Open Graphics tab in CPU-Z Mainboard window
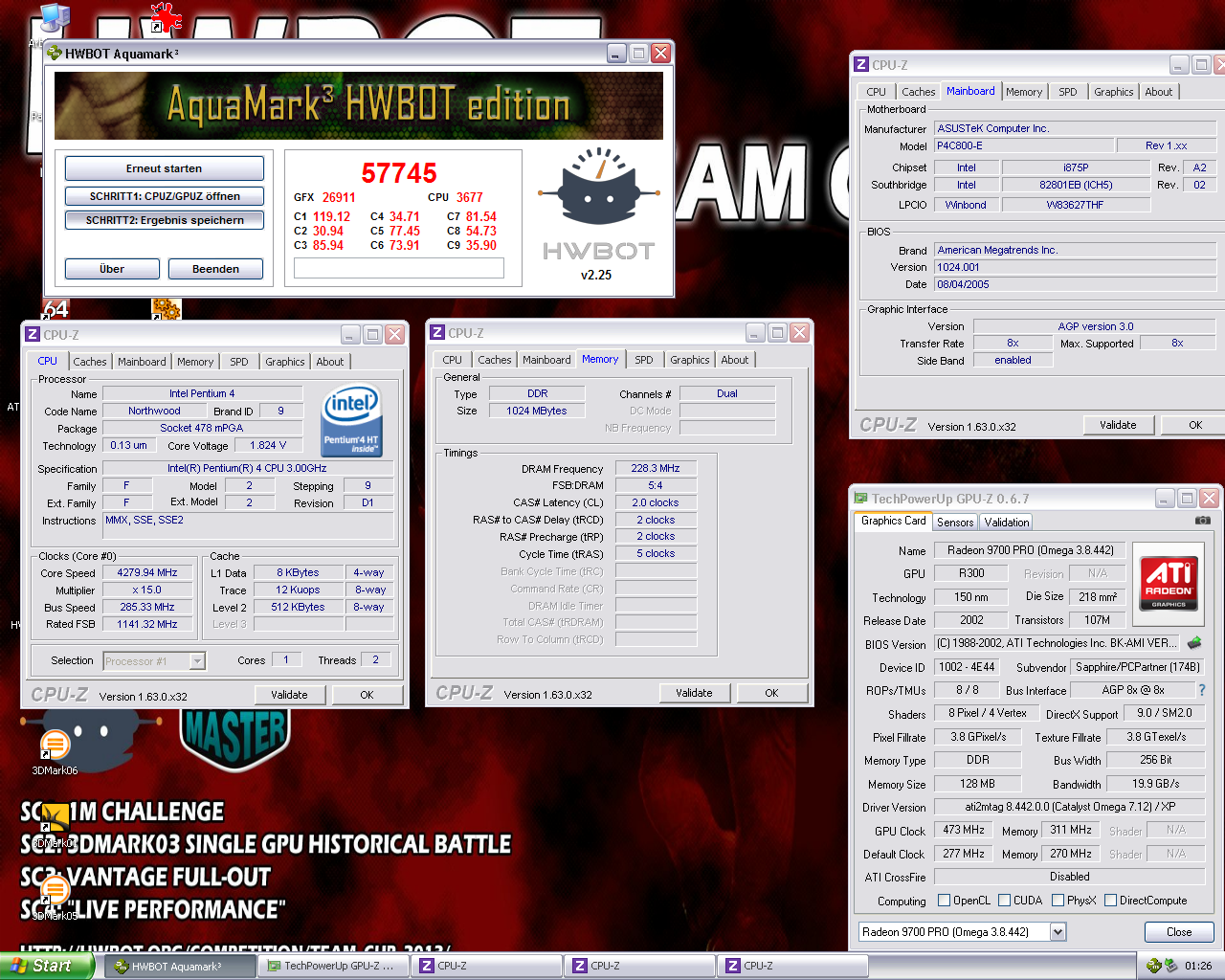Viewport: 1225px width, 980px height. pyautogui.click(x=1114, y=92)
